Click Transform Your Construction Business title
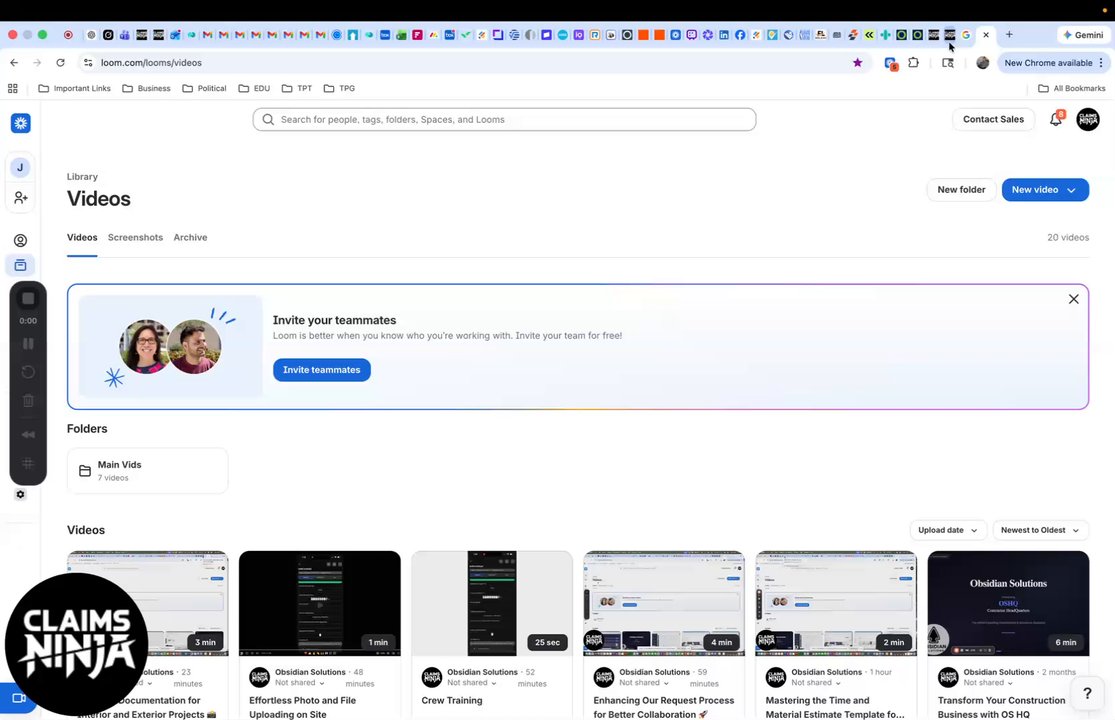Screen dimensions: 1115x720 coord(1001,707)
